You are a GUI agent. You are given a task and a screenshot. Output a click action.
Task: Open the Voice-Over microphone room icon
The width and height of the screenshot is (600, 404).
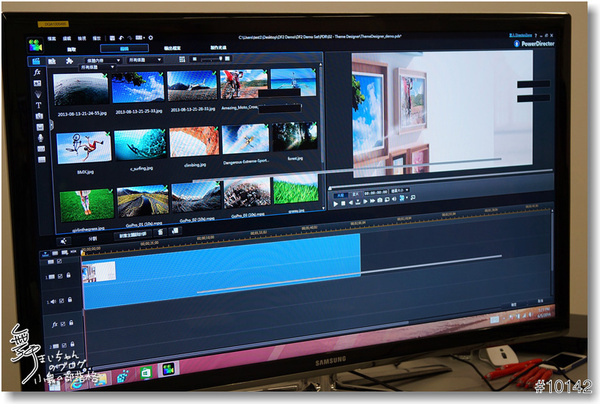[41, 138]
